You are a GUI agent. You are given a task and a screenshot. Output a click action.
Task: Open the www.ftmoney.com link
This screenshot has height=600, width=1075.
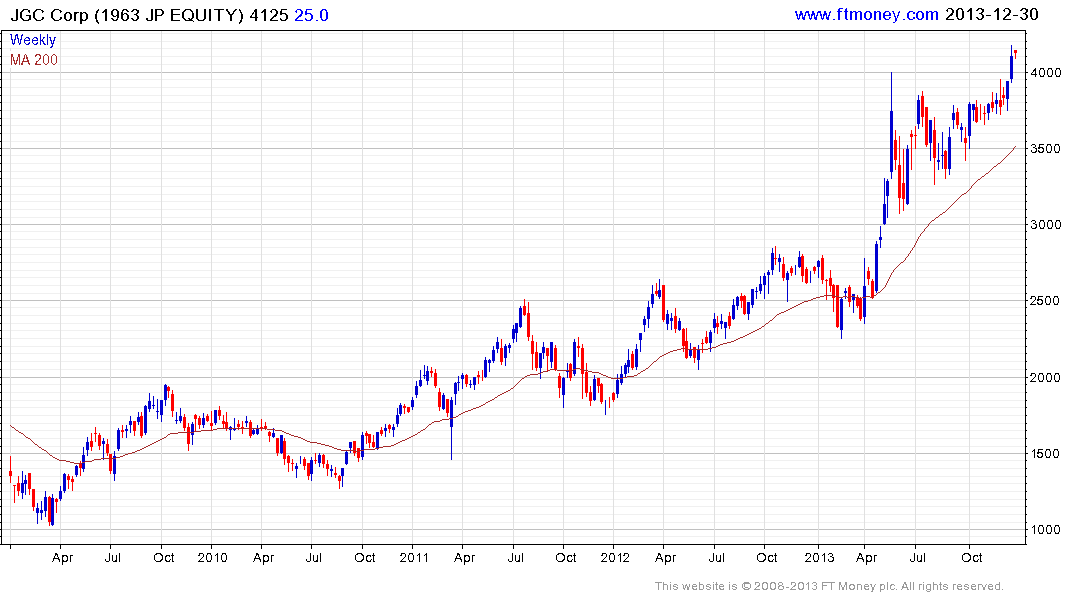(x=867, y=14)
